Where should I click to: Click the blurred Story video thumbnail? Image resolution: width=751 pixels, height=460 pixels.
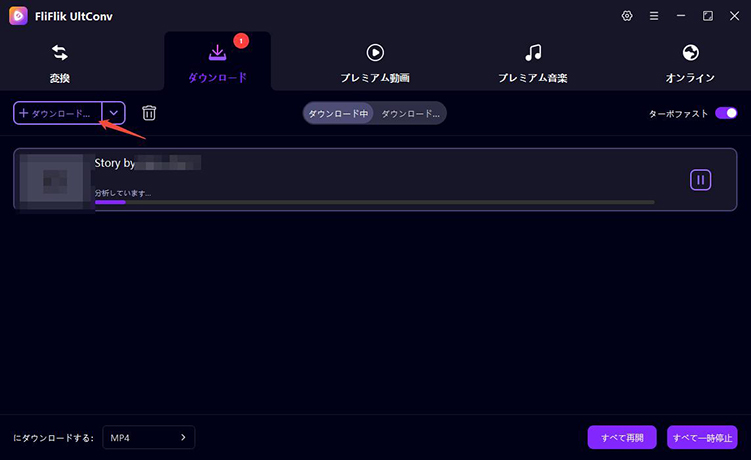pos(53,180)
